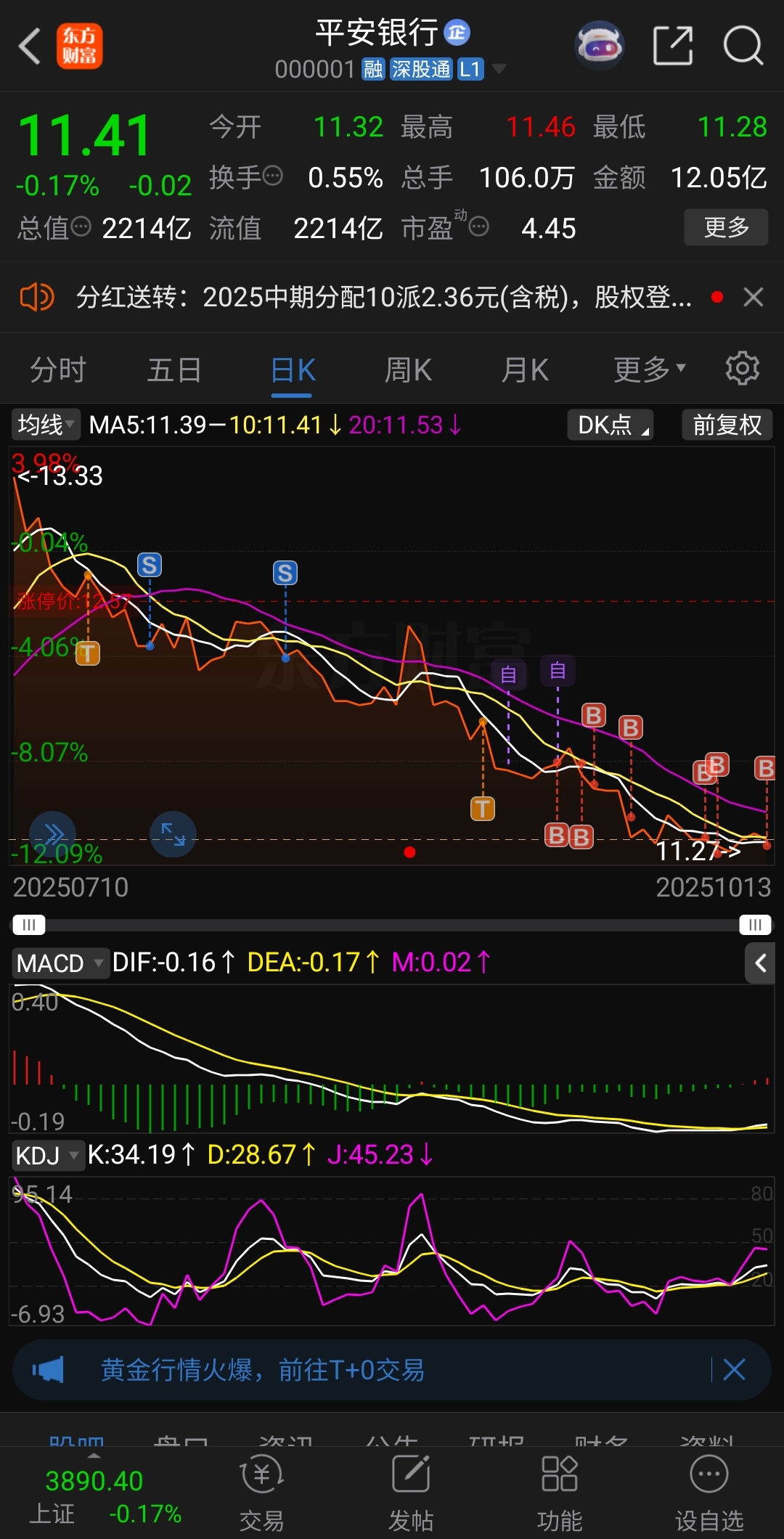Expand the triangle next to the L1 badge
Image resolution: width=784 pixels, height=1539 pixels.
(x=499, y=70)
